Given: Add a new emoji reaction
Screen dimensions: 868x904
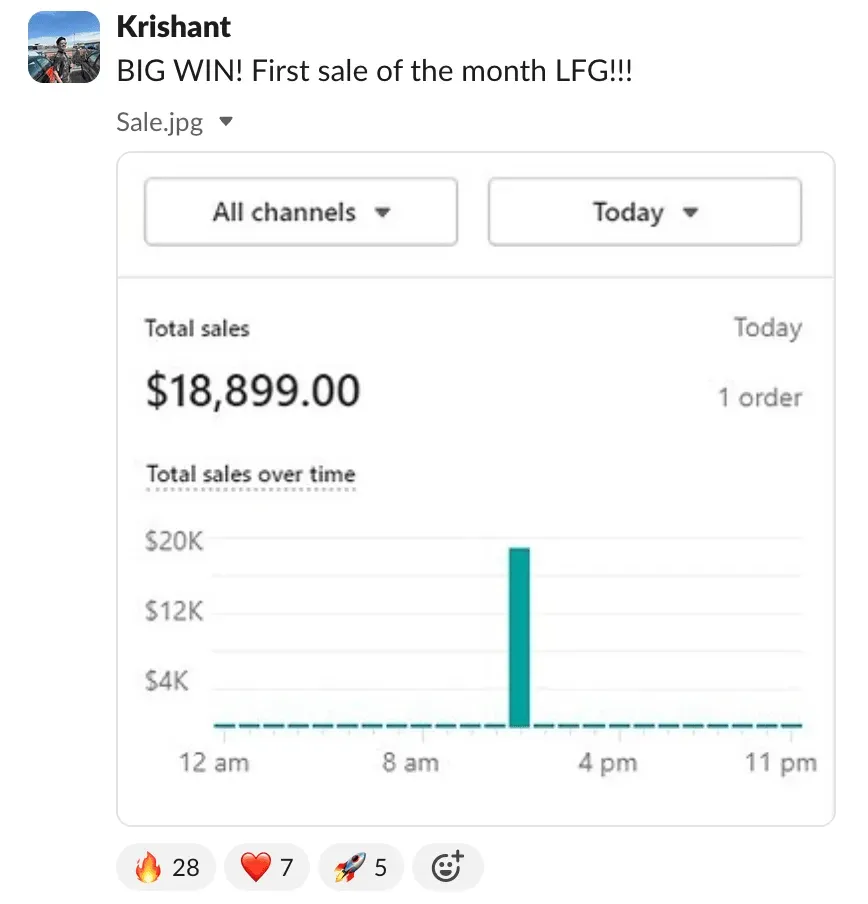Looking at the screenshot, I should pos(447,867).
